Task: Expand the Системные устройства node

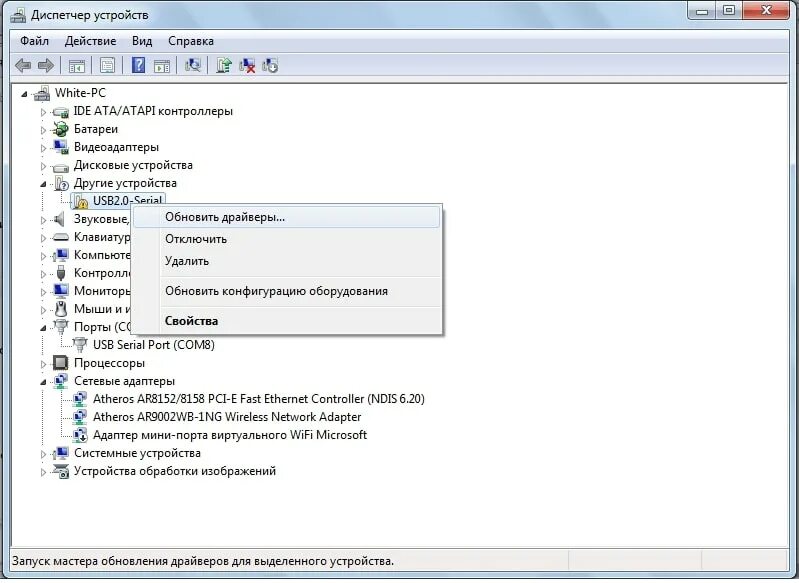Action: coord(43,454)
